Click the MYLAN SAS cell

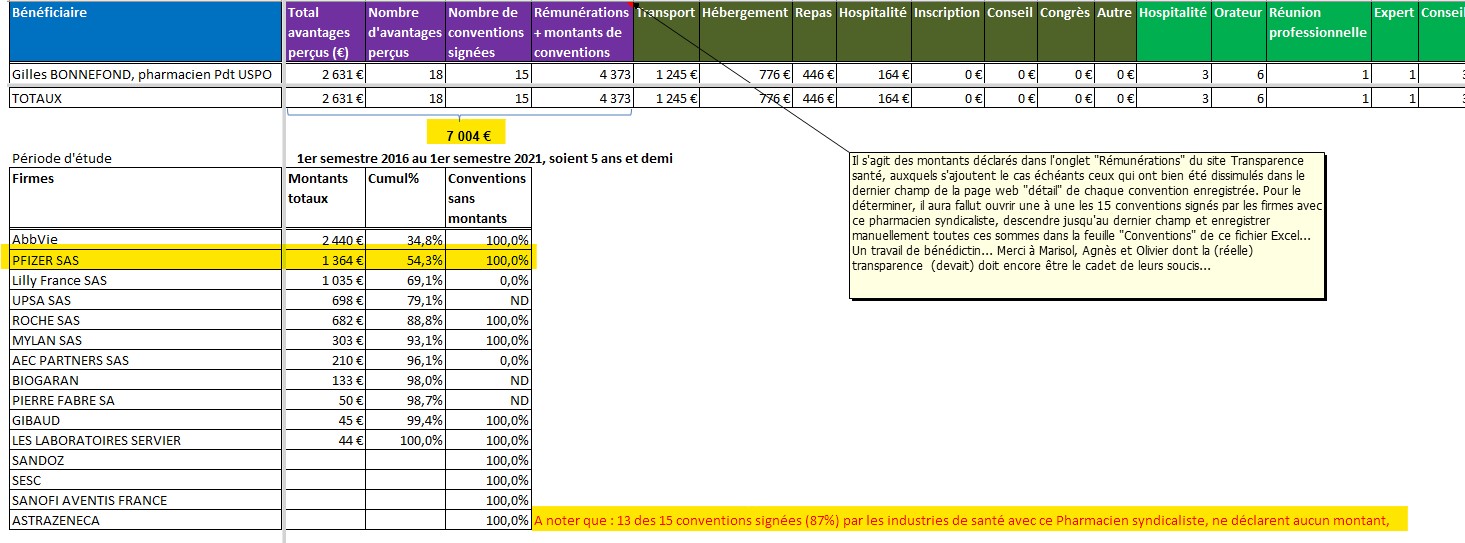(x=146, y=340)
